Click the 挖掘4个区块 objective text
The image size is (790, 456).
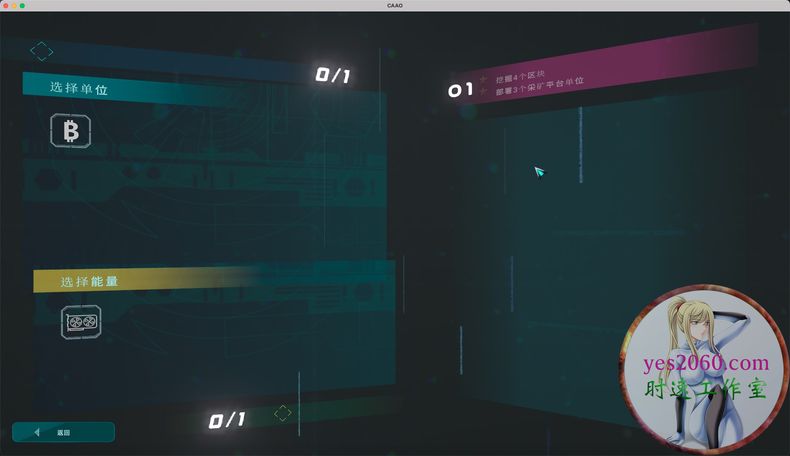tap(519, 75)
